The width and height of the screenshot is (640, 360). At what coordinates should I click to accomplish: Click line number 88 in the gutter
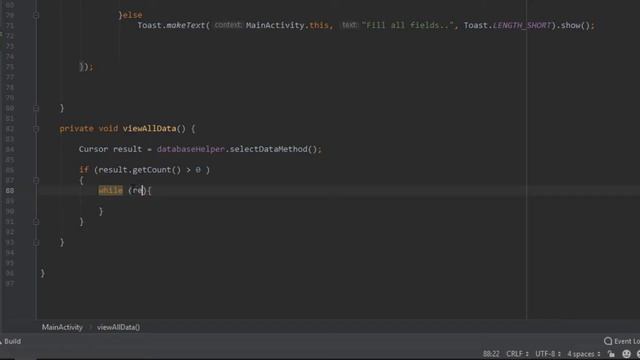tap(10, 191)
